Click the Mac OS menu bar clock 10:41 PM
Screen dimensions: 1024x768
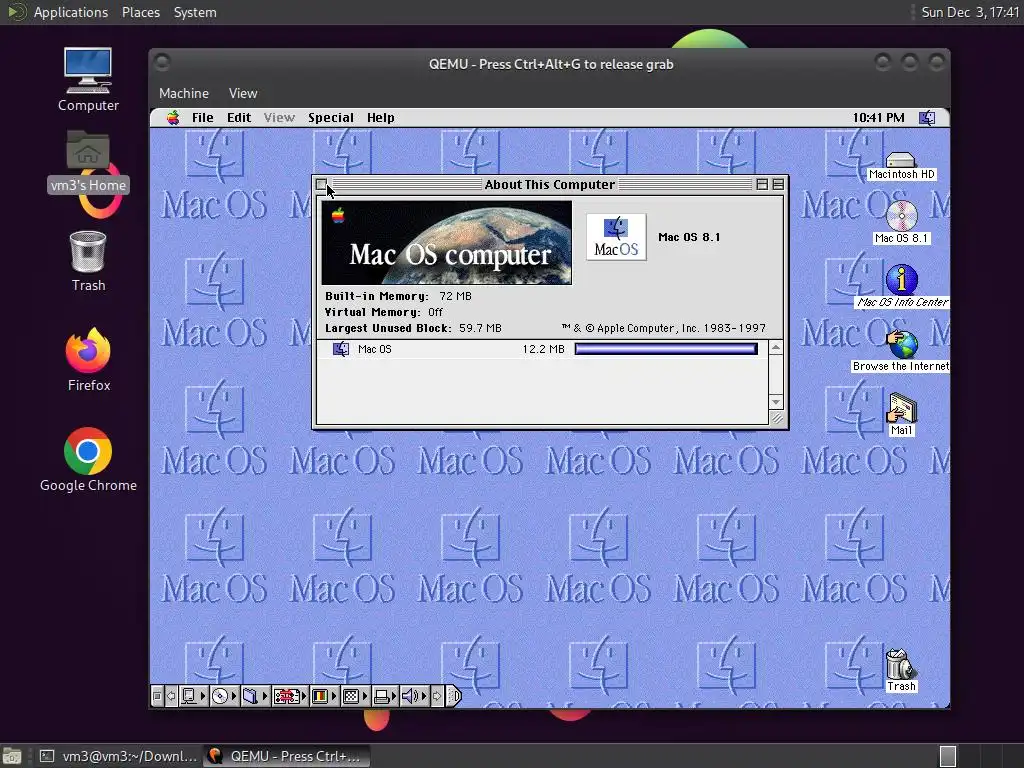[x=878, y=118]
